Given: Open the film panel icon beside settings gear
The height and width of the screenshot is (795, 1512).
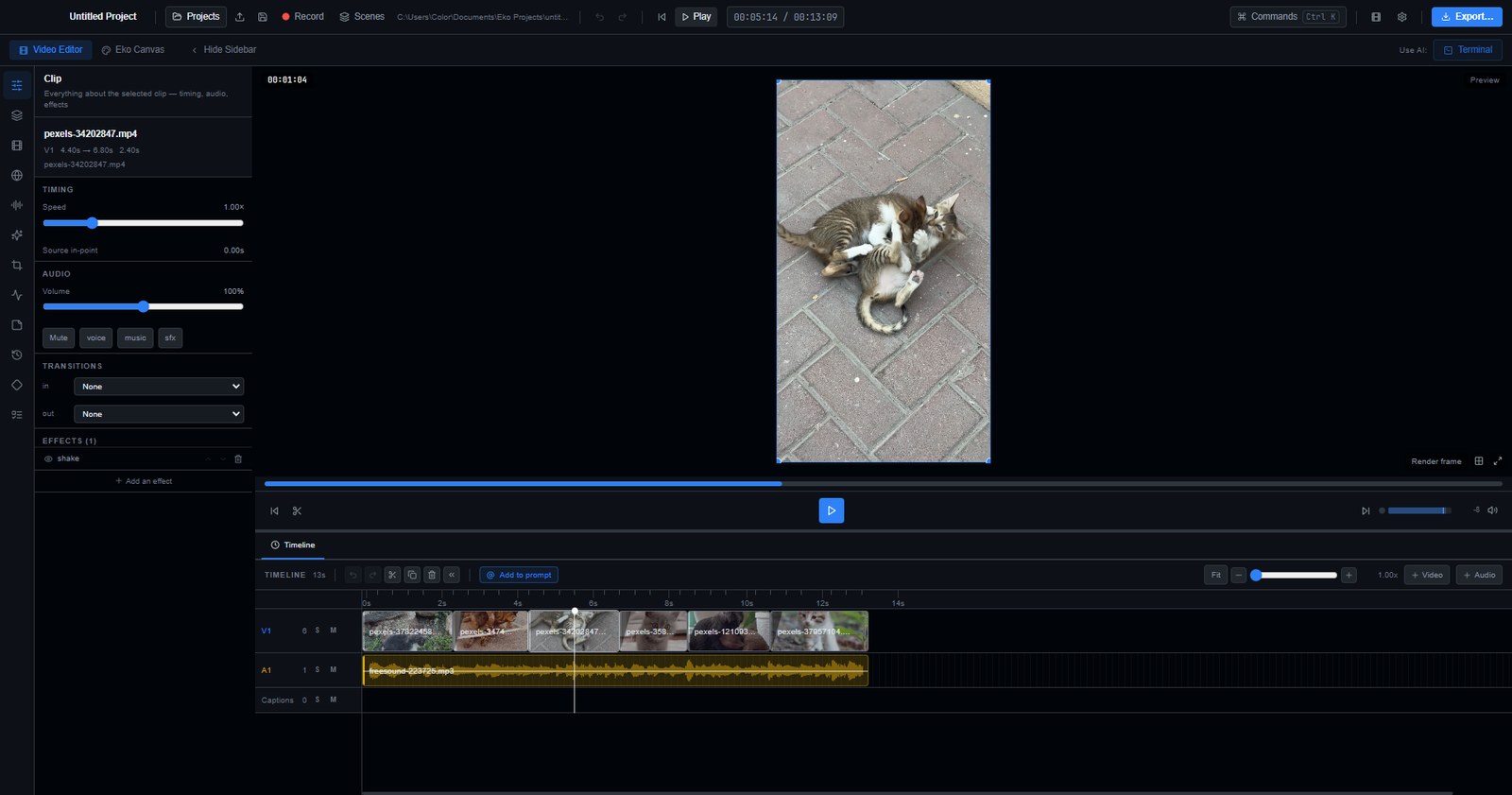Looking at the screenshot, I should coord(1376,17).
